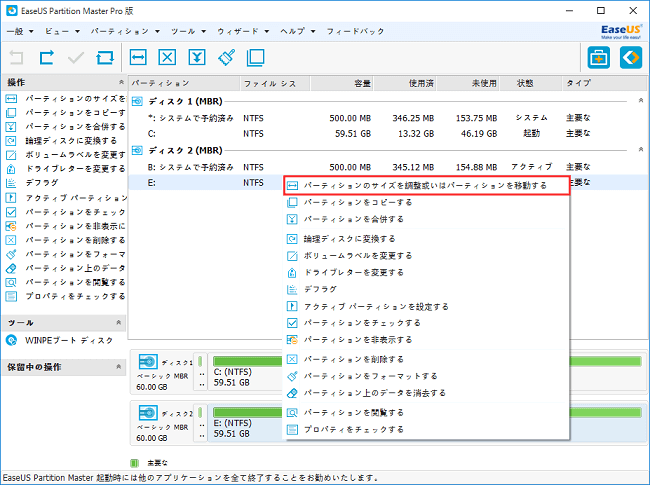Collapse the ディスク 1 group in list

641,100
